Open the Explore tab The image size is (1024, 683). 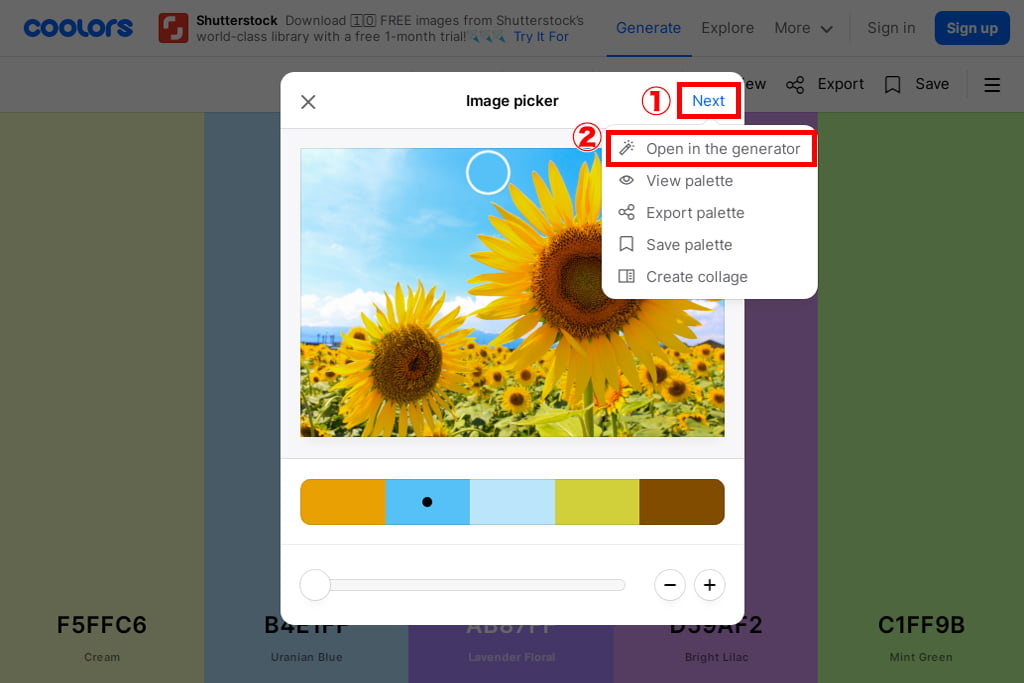point(727,28)
